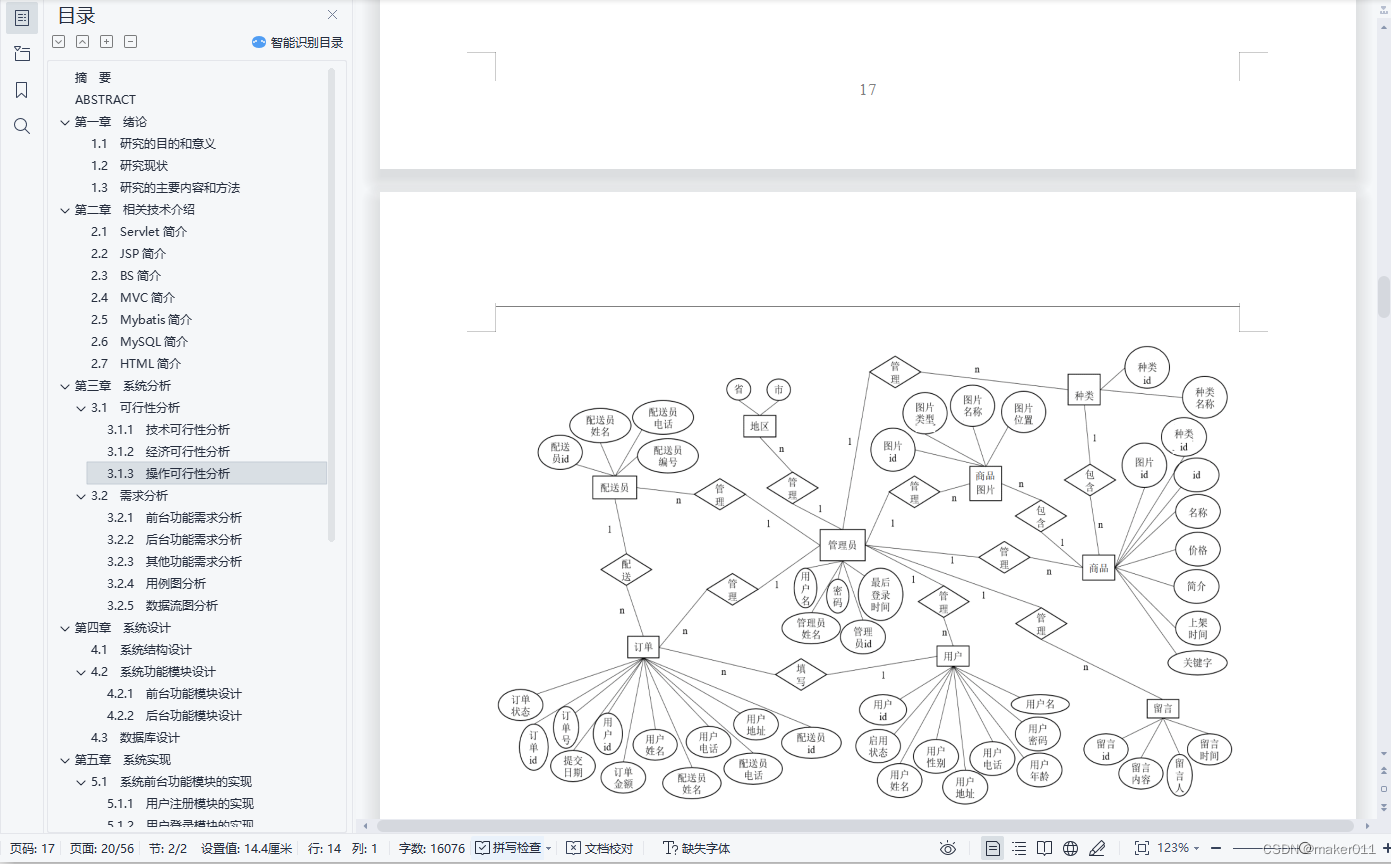The width and height of the screenshot is (1391, 864).
Task: Collapse 第三章 系统分析 chapter
Action: 65,386
